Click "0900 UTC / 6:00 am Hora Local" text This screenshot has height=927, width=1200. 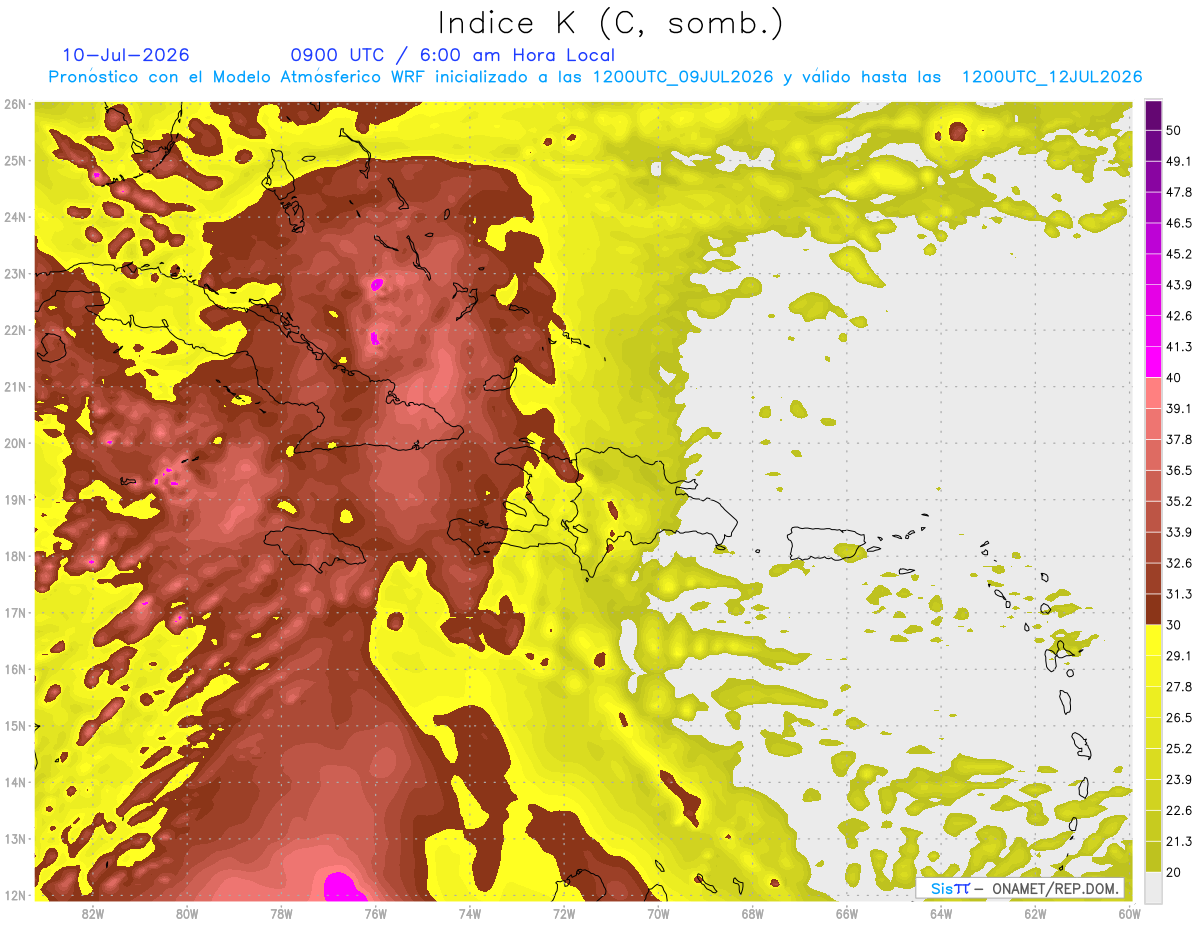(452, 55)
